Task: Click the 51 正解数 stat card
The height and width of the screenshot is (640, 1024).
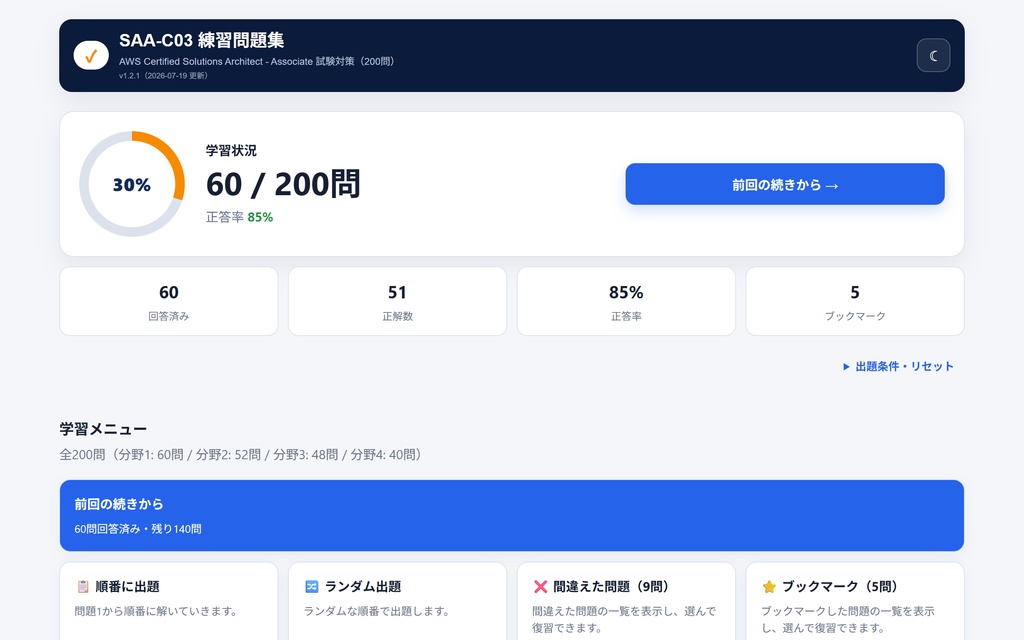Action: [397, 301]
